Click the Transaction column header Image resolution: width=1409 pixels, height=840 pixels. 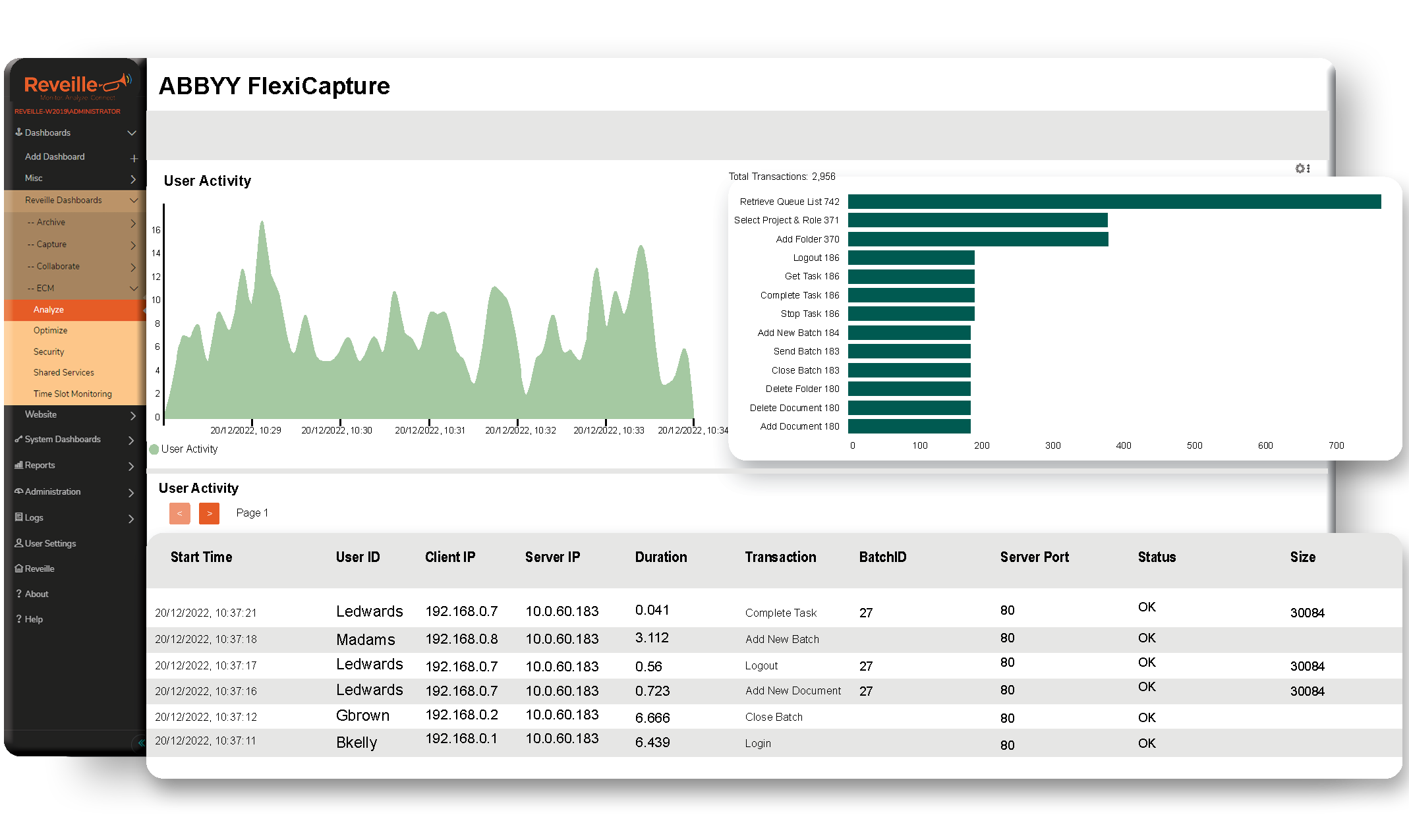781,557
